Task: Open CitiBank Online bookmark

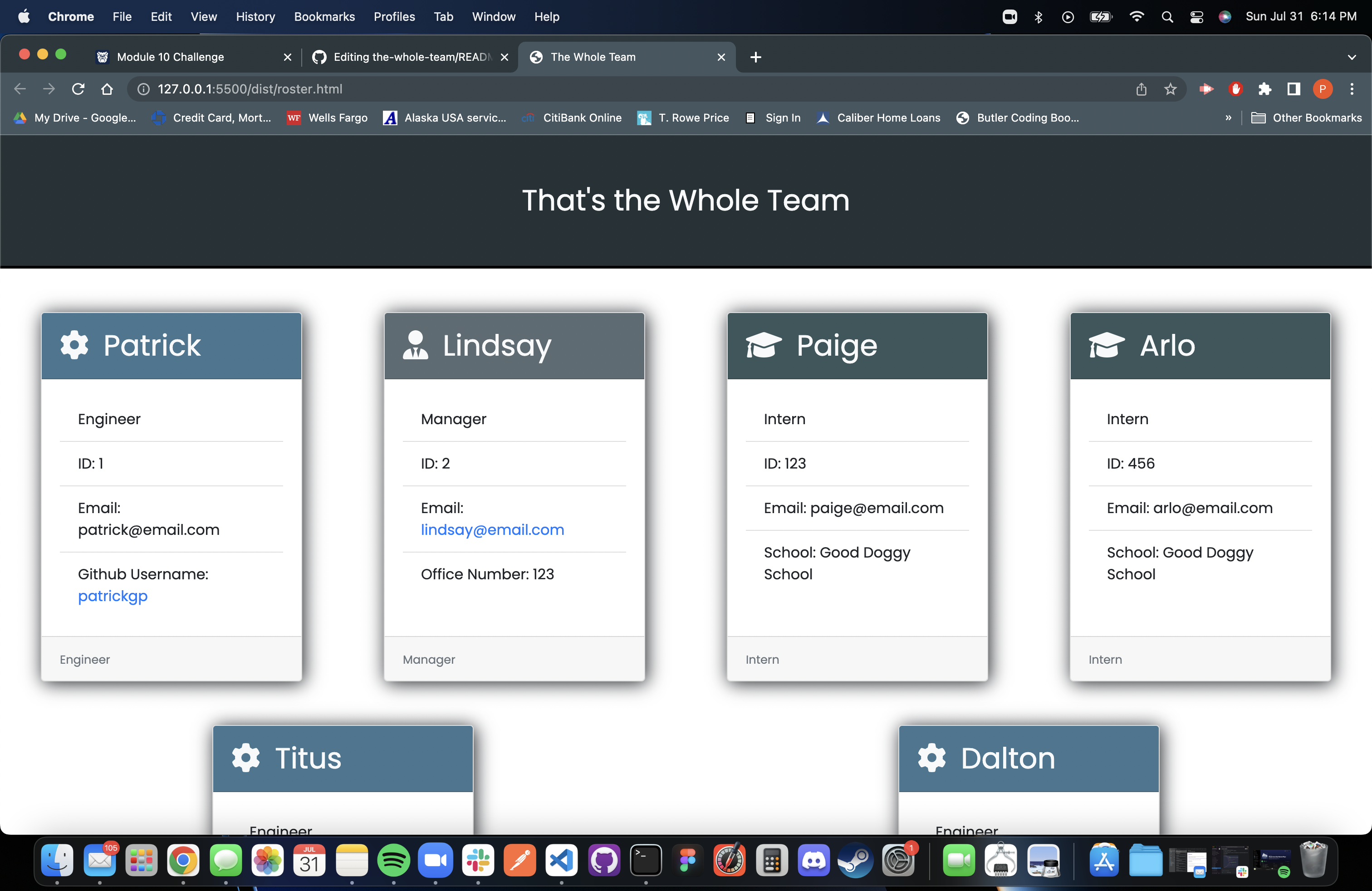Action: click(572, 117)
